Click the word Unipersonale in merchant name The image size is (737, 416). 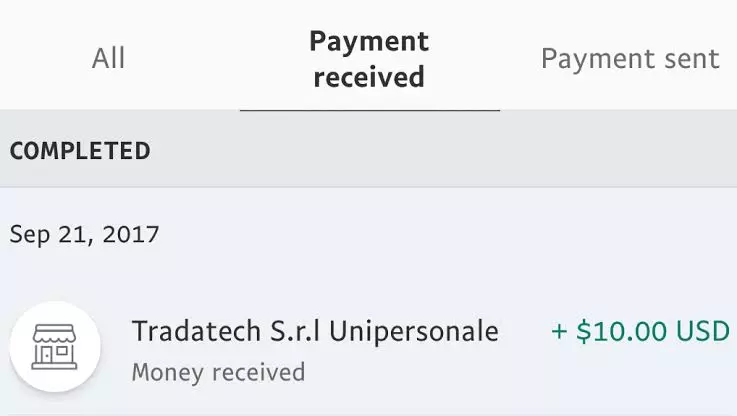414,332
